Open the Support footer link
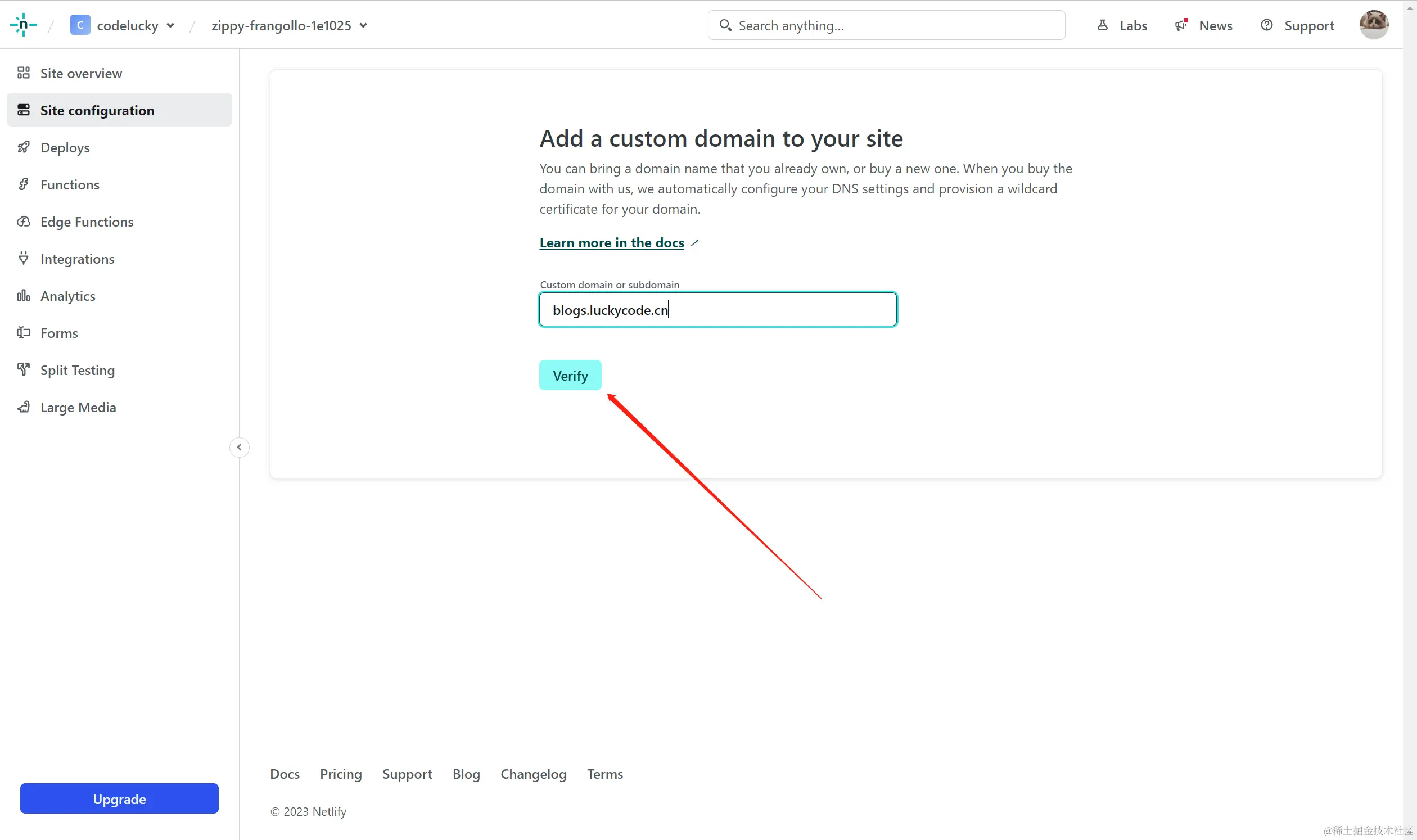 [407, 773]
